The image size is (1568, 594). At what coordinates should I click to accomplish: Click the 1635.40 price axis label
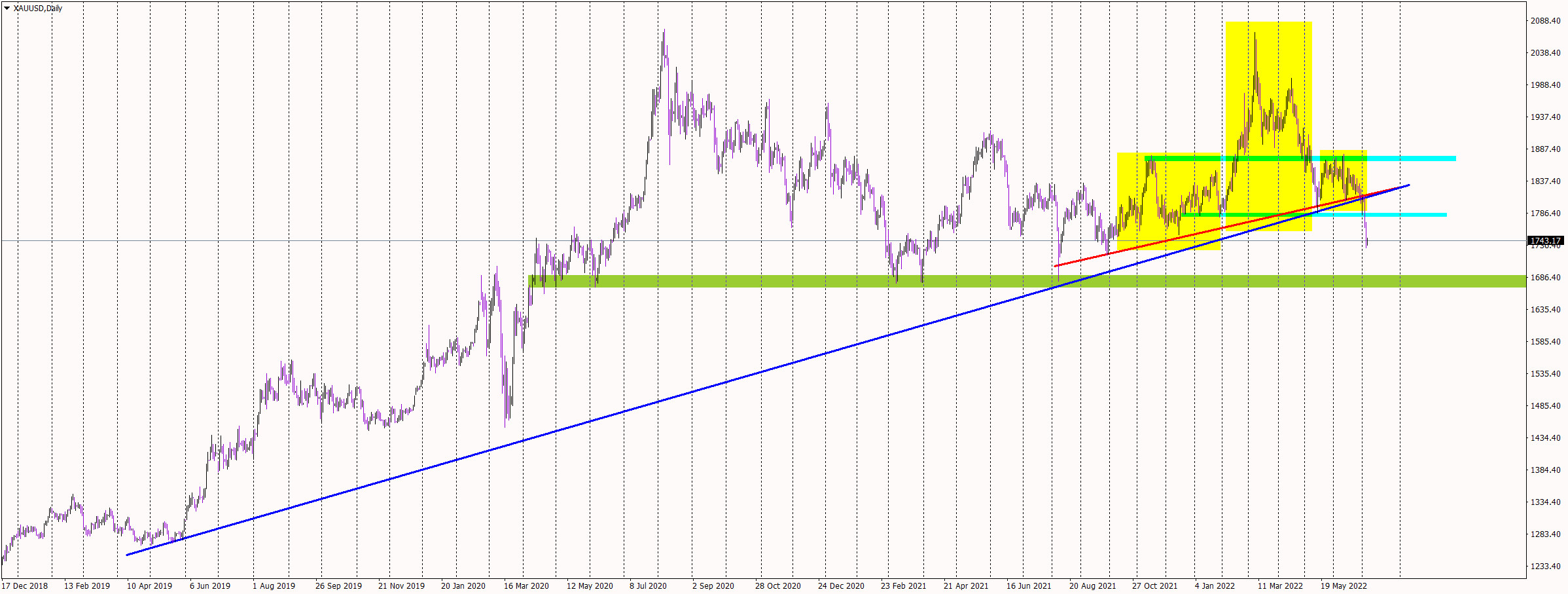[x=1545, y=310]
